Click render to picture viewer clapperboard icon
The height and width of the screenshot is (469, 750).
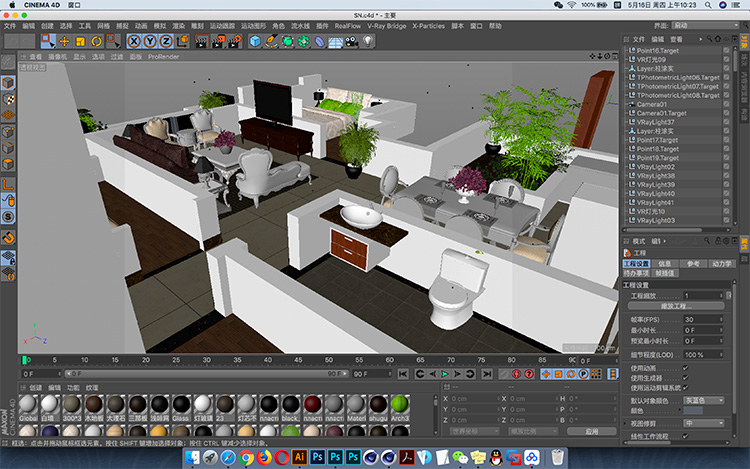(218, 42)
